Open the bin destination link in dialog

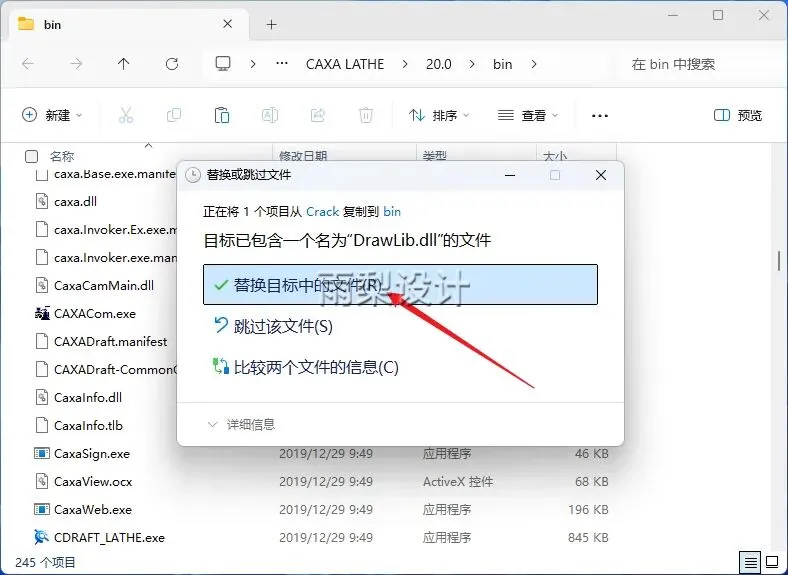[x=392, y=212]
